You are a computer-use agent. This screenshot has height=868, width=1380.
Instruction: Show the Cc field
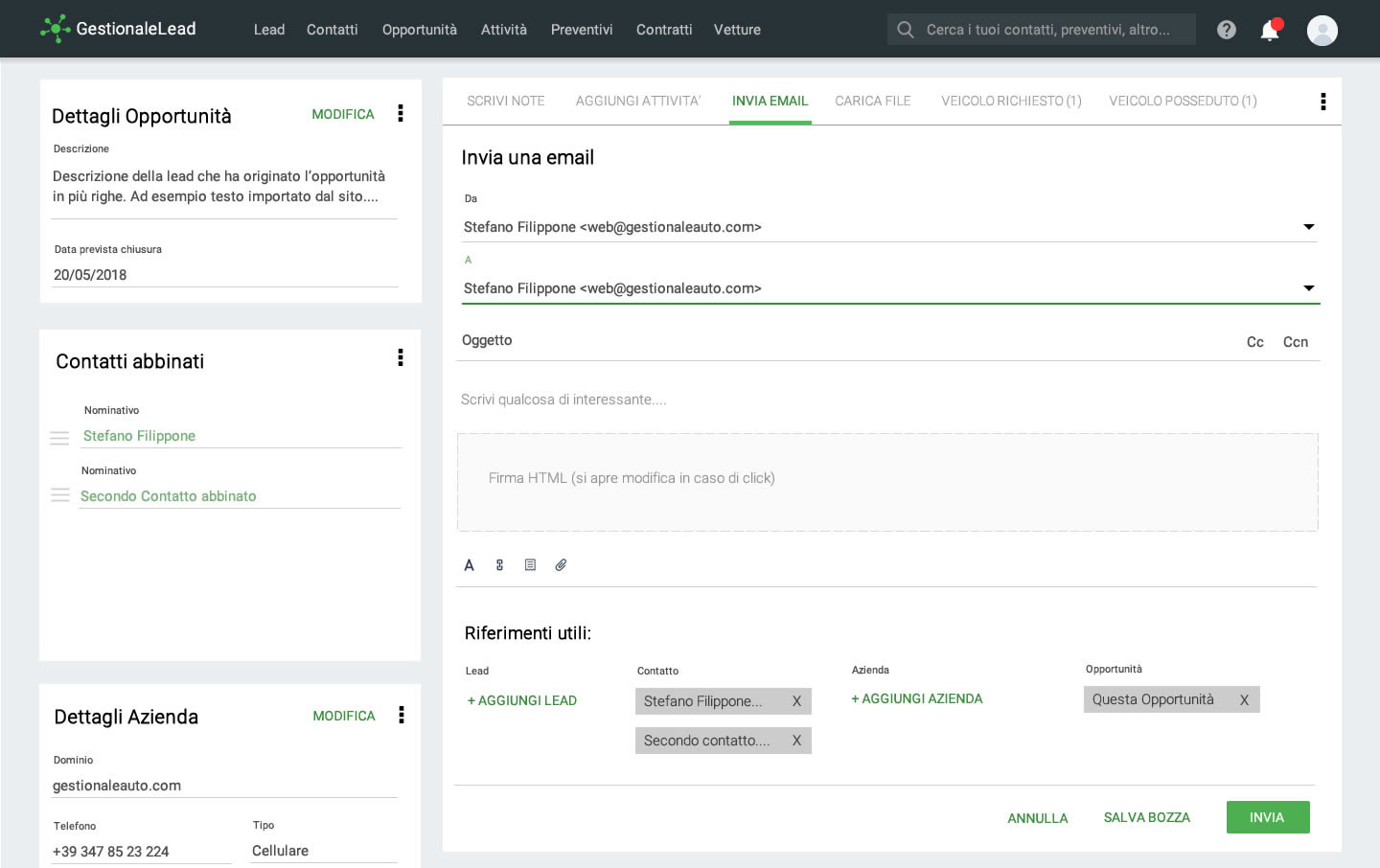1255,342
